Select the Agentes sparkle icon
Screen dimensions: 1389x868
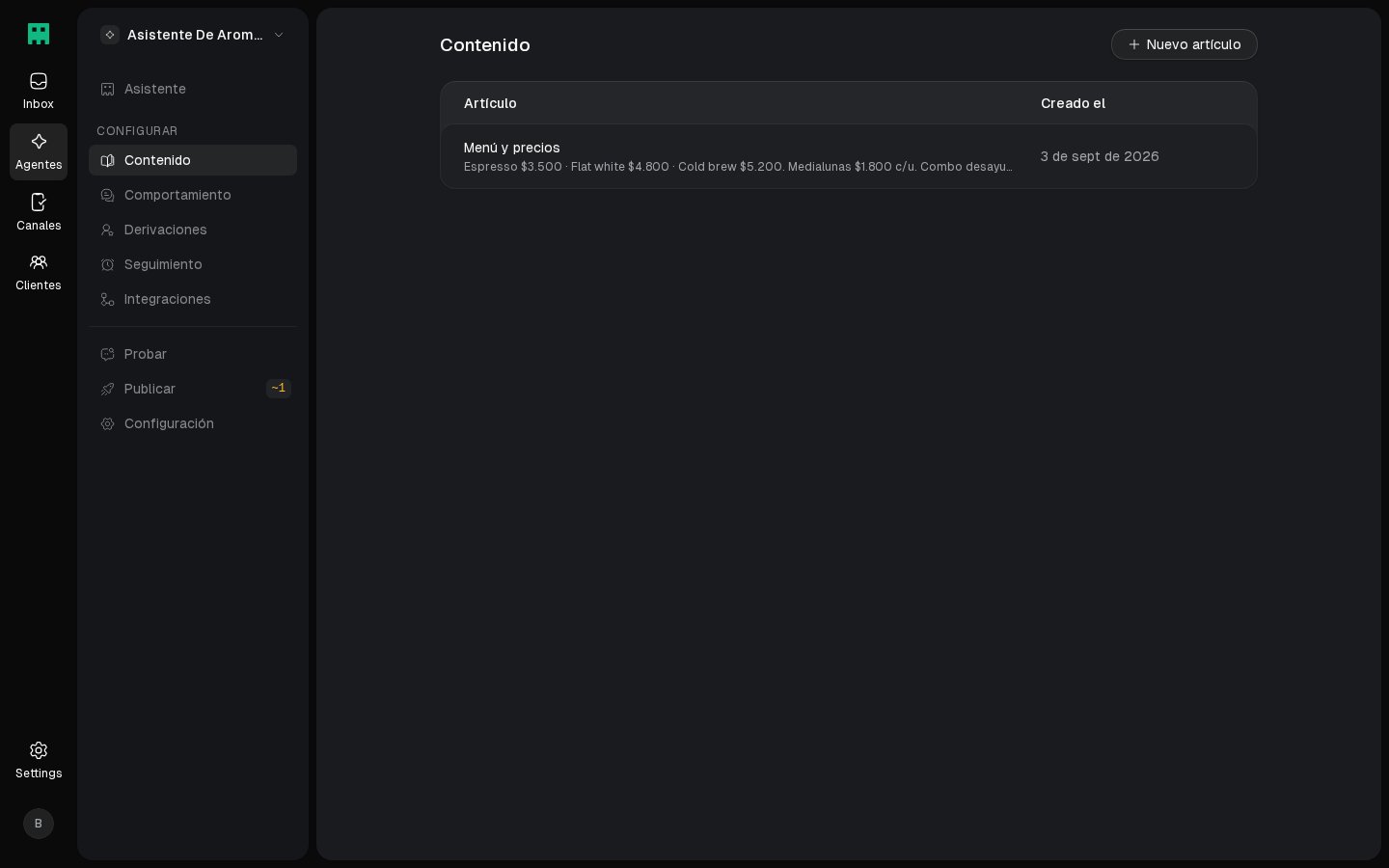click(39, 142)
